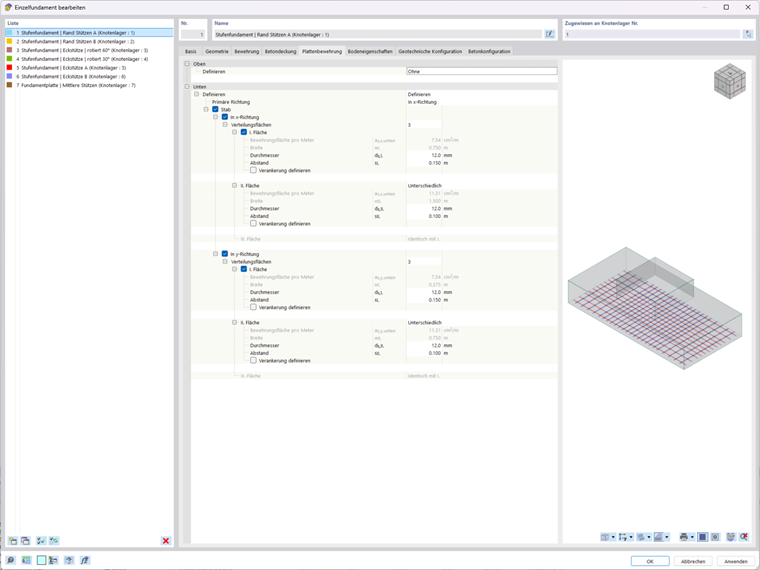The width and height of the screenshot is (760, 570).
Task: Click the view cube in the 3D preview
Action: pyautogui.click(x=729, y=81)
